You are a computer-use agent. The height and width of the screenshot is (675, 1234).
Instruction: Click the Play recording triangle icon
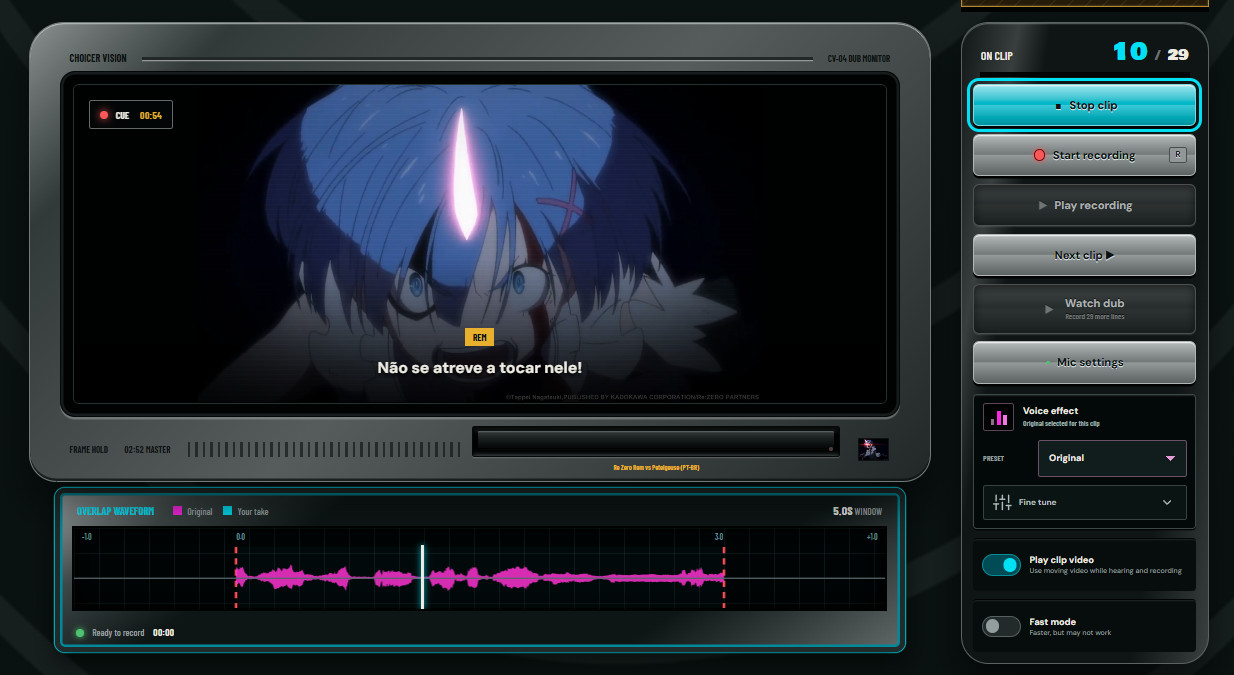[1043, 205]
